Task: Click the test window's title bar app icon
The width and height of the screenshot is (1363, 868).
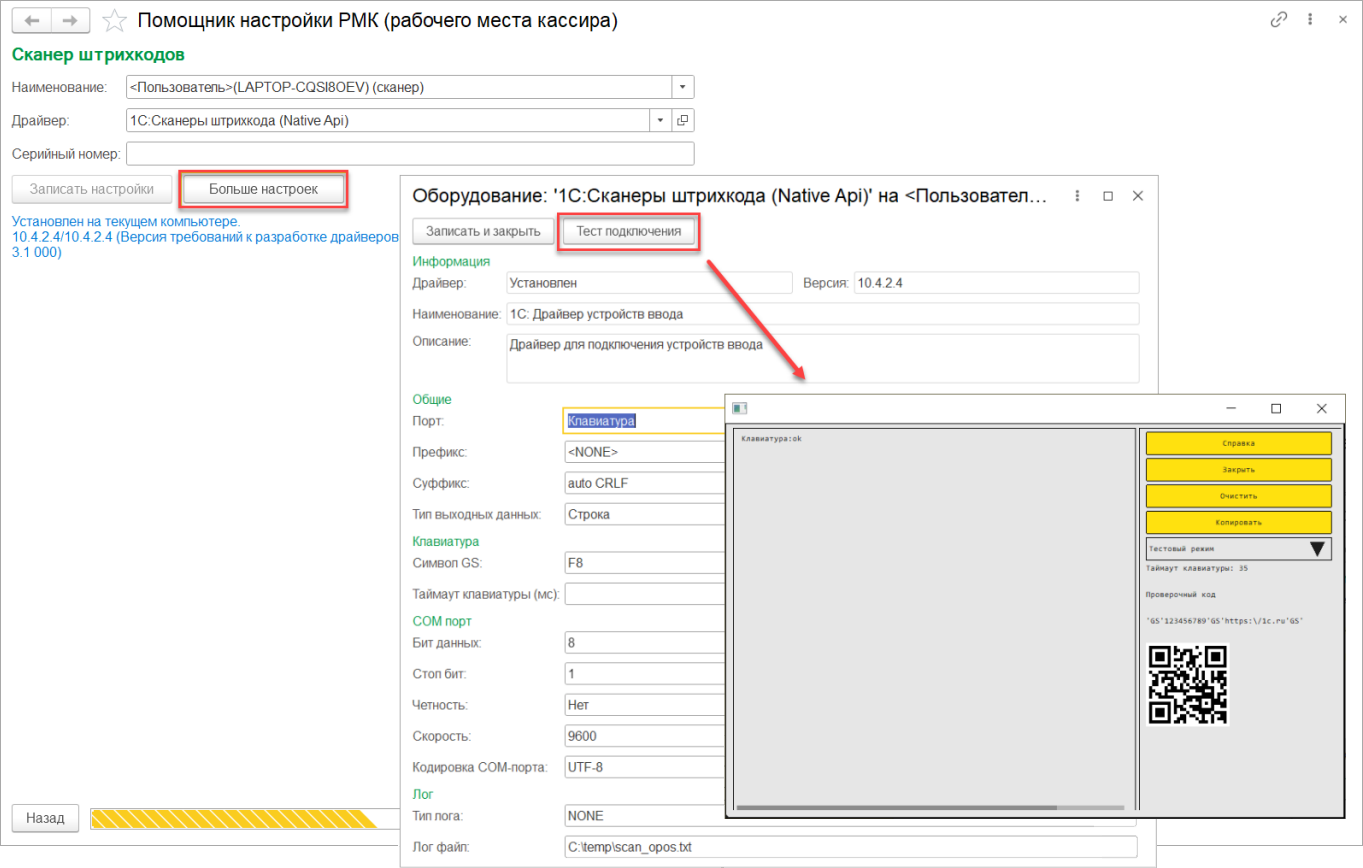Action: coord(739,408)
